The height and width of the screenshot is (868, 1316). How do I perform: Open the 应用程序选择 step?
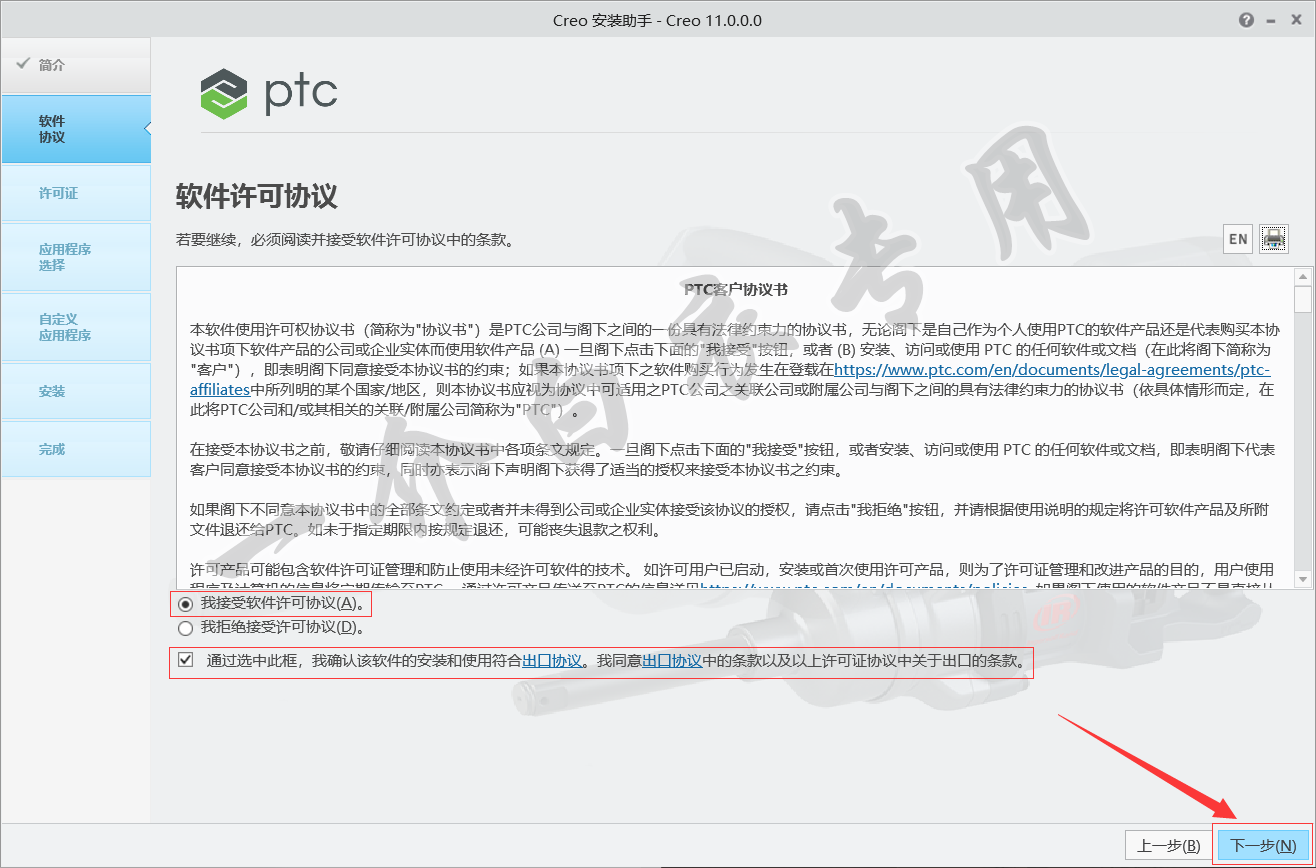[75, 257]
